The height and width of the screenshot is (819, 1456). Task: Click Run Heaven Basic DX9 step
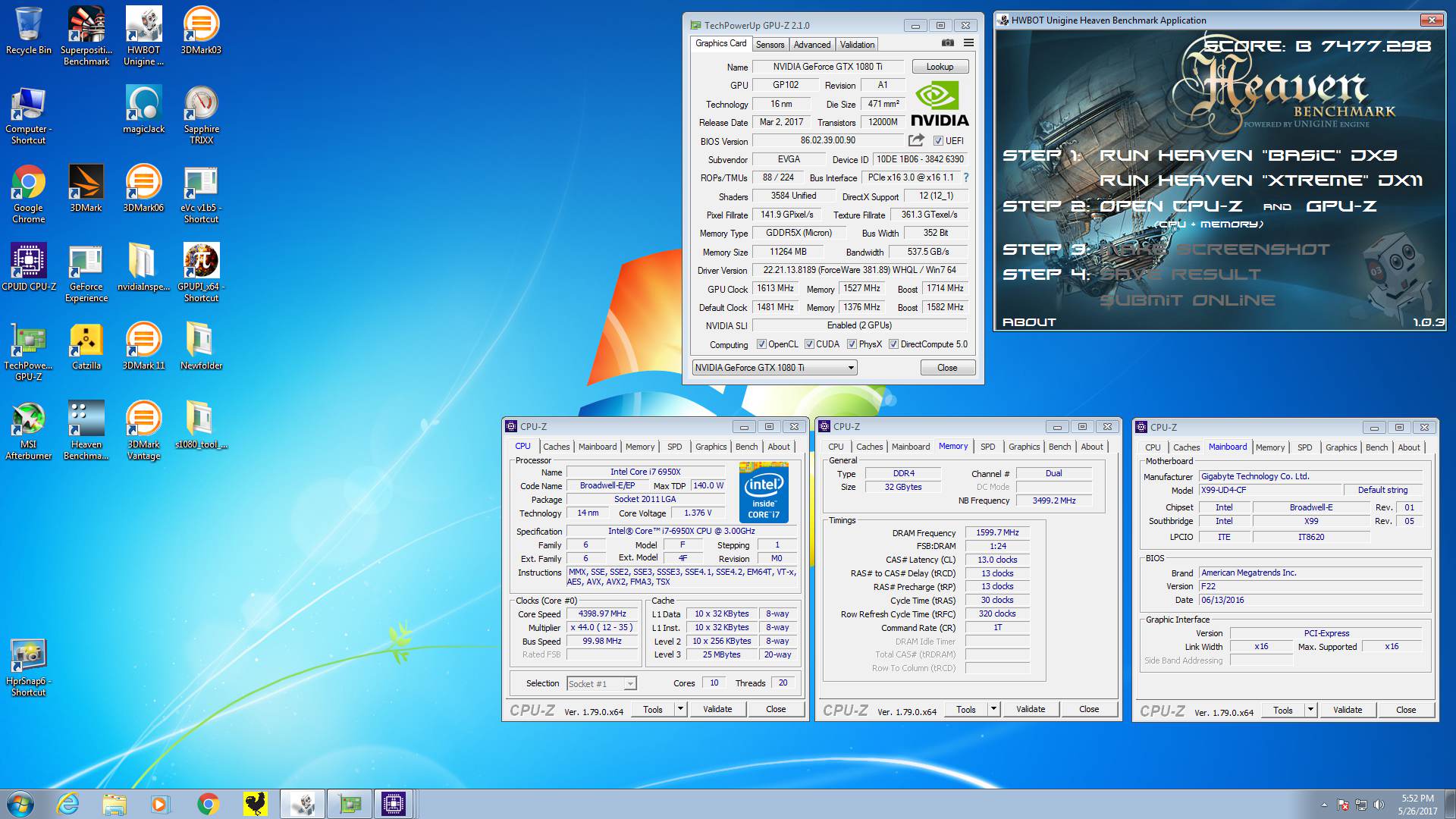click(1248, 155)
